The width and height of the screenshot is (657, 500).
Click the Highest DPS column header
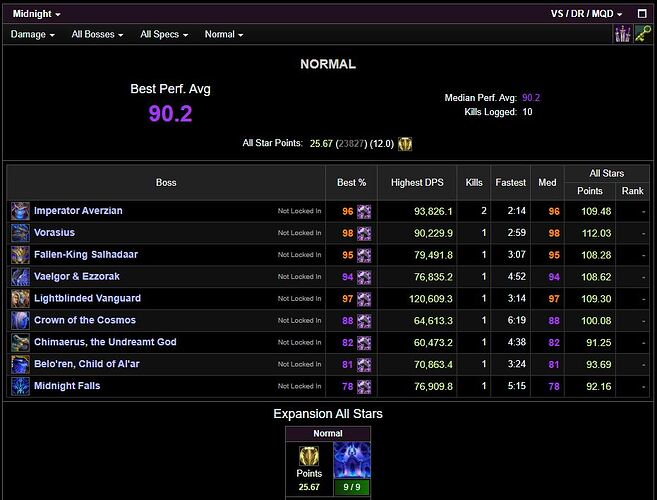tap(417, 183)
